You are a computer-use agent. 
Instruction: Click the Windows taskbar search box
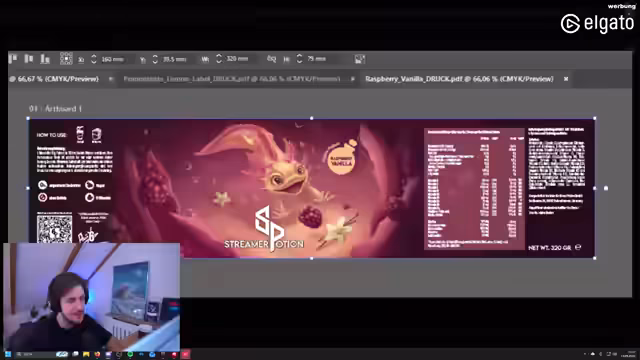(x=36, y=354)
